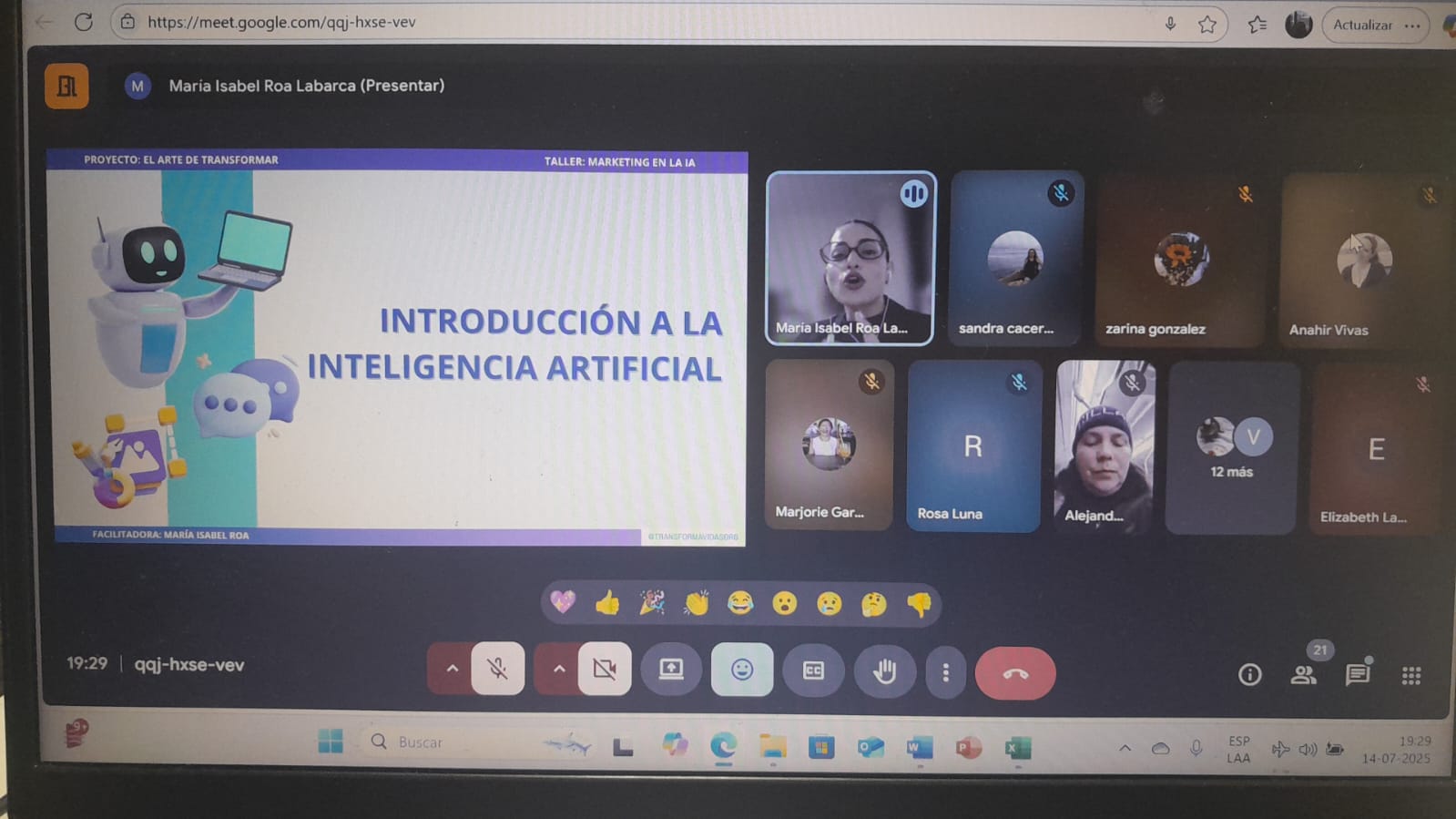Click the raise hand icon
1456x819 pixels.
[x=884, y=671]
